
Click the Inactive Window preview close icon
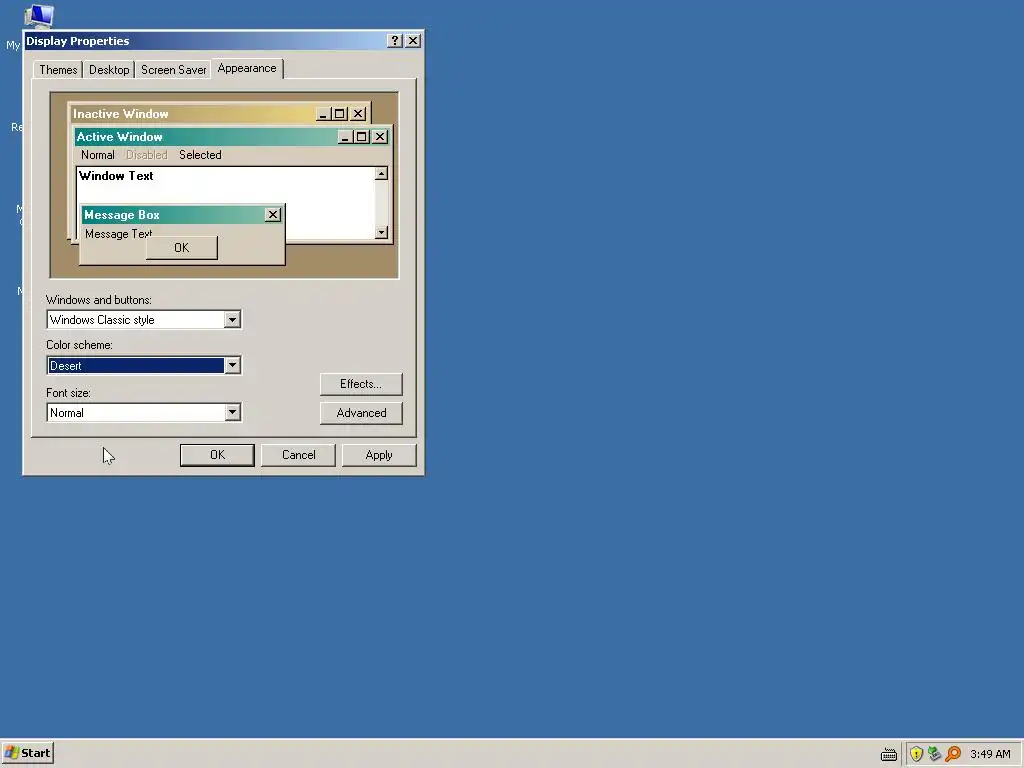[x=358, y=114]
